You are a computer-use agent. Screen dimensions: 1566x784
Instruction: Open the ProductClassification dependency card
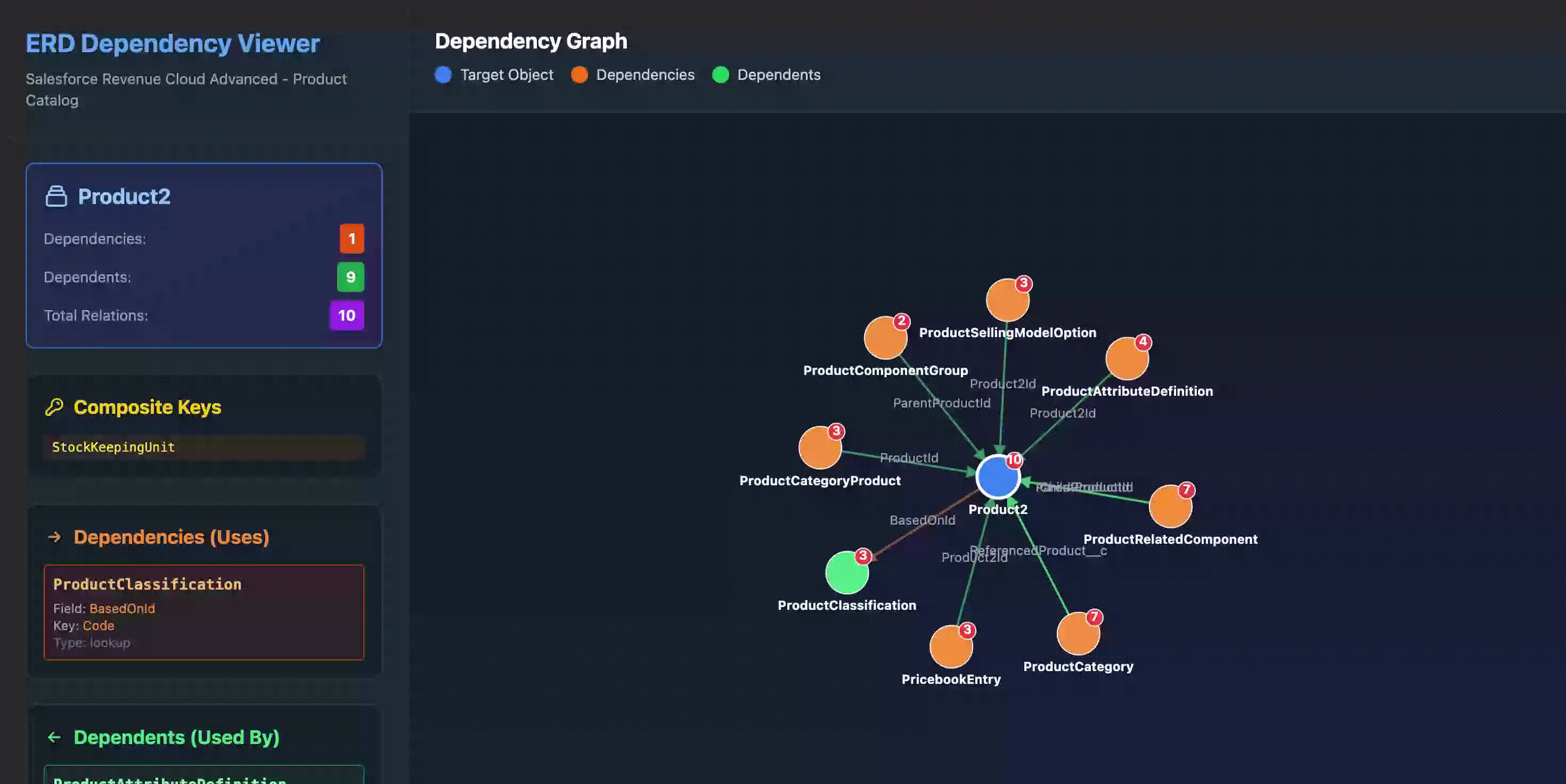(x=203, y=611)
